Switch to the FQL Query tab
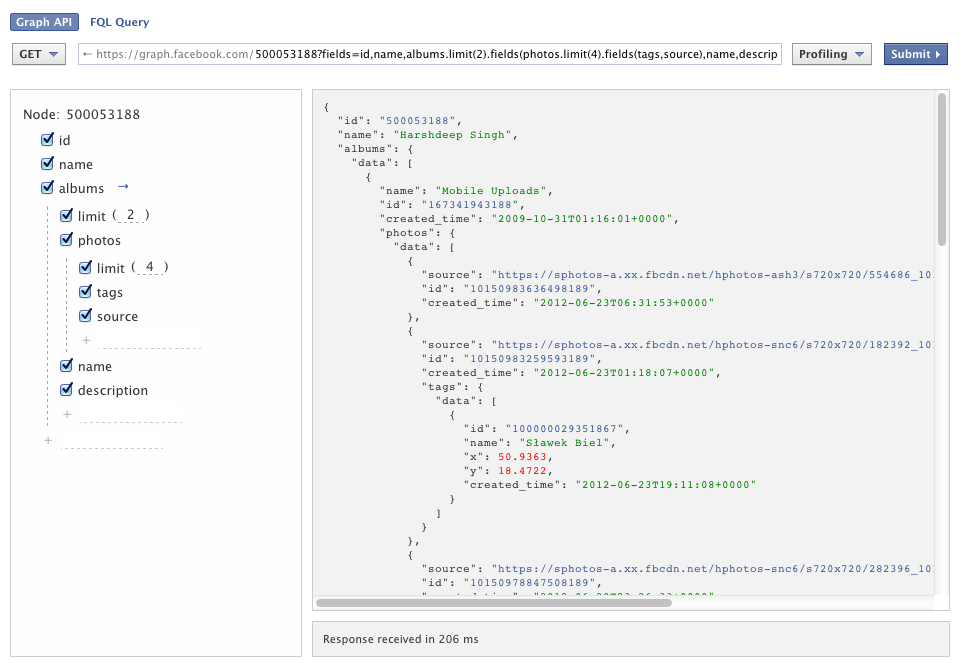Screen dimensions: 963x663 [x=120, y=21]
